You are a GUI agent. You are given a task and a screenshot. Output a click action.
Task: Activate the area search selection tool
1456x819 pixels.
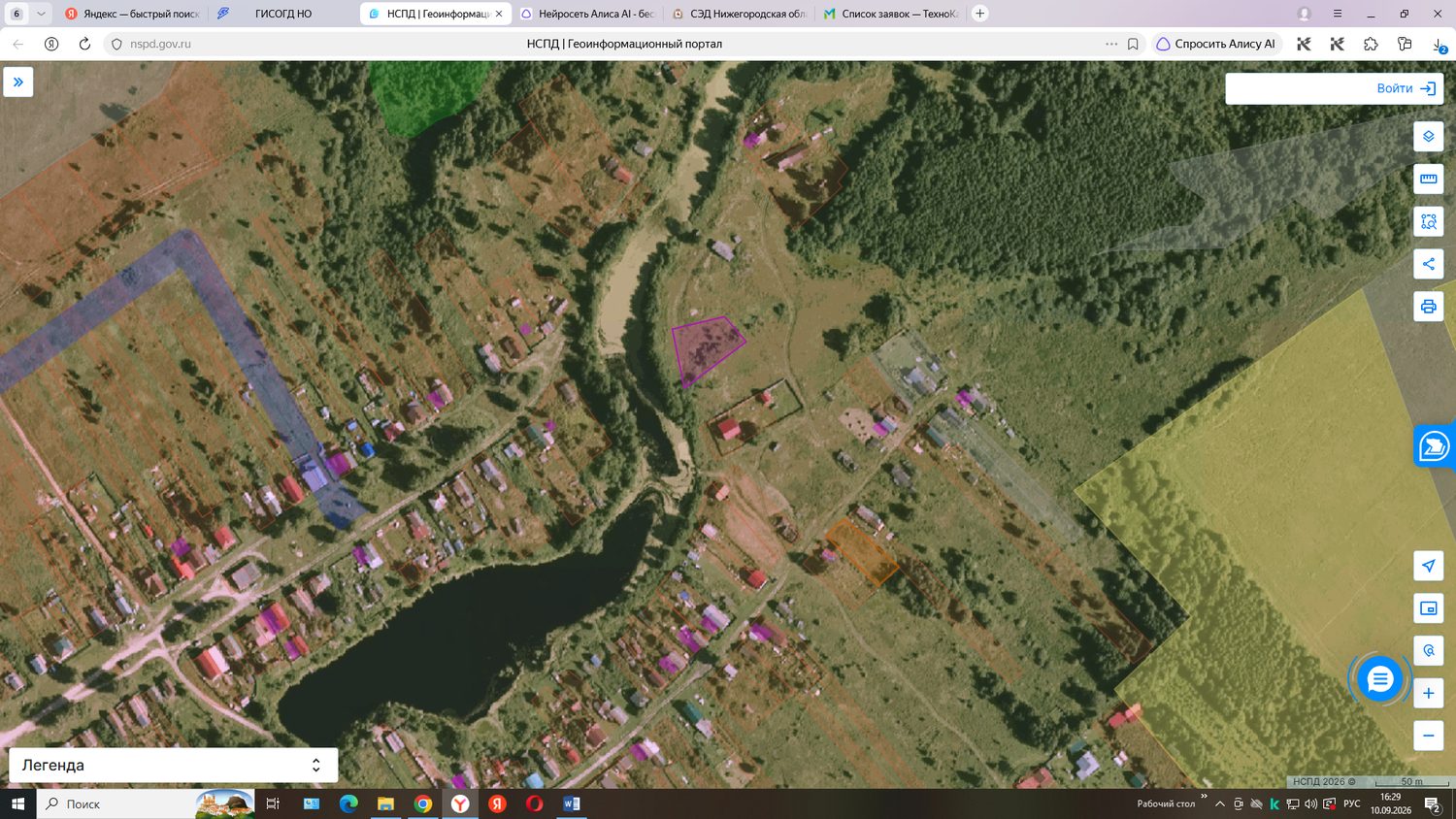[x=1428, y=222]
